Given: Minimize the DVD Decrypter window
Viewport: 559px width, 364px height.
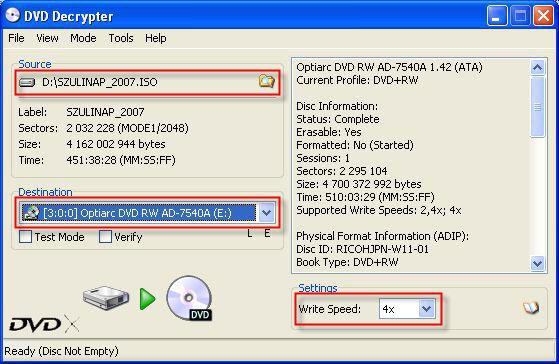Looking at the screenshot, I should pyautogui.click(x=497, y=16).
